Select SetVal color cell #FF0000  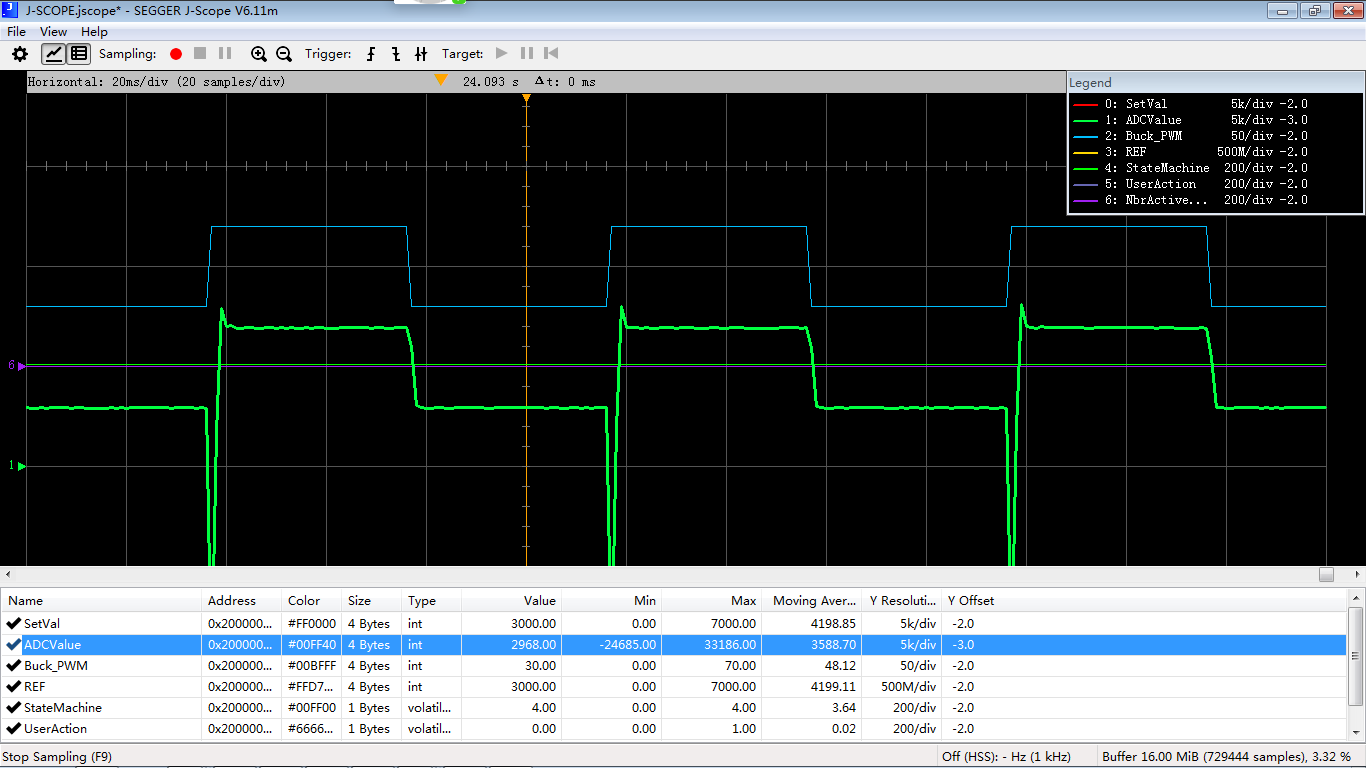pos(311,623)
